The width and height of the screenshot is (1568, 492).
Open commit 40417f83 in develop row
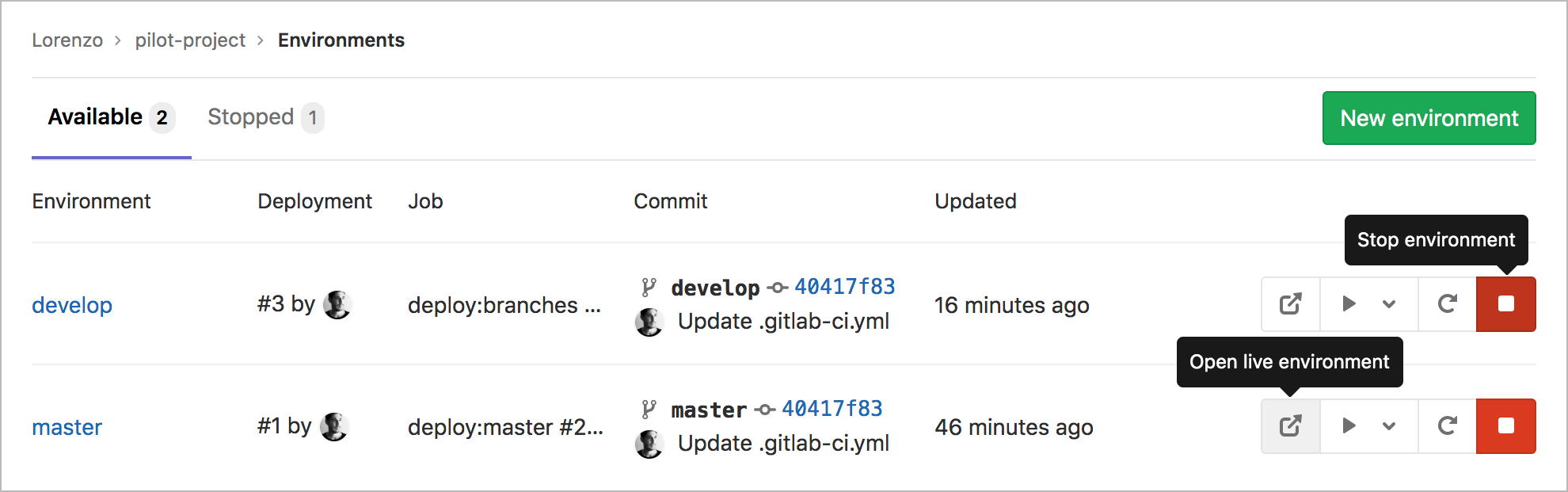click(845, 286)
